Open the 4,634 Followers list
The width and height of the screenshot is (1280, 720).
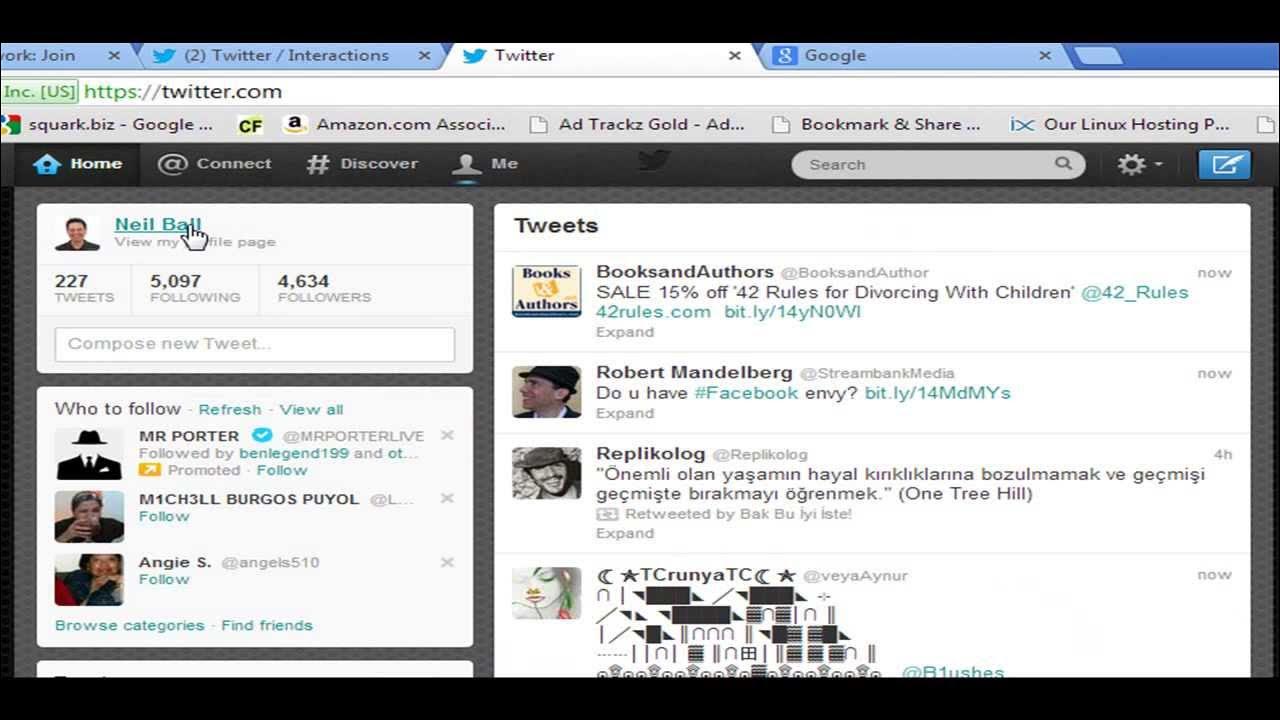click(x=324, y=288)
